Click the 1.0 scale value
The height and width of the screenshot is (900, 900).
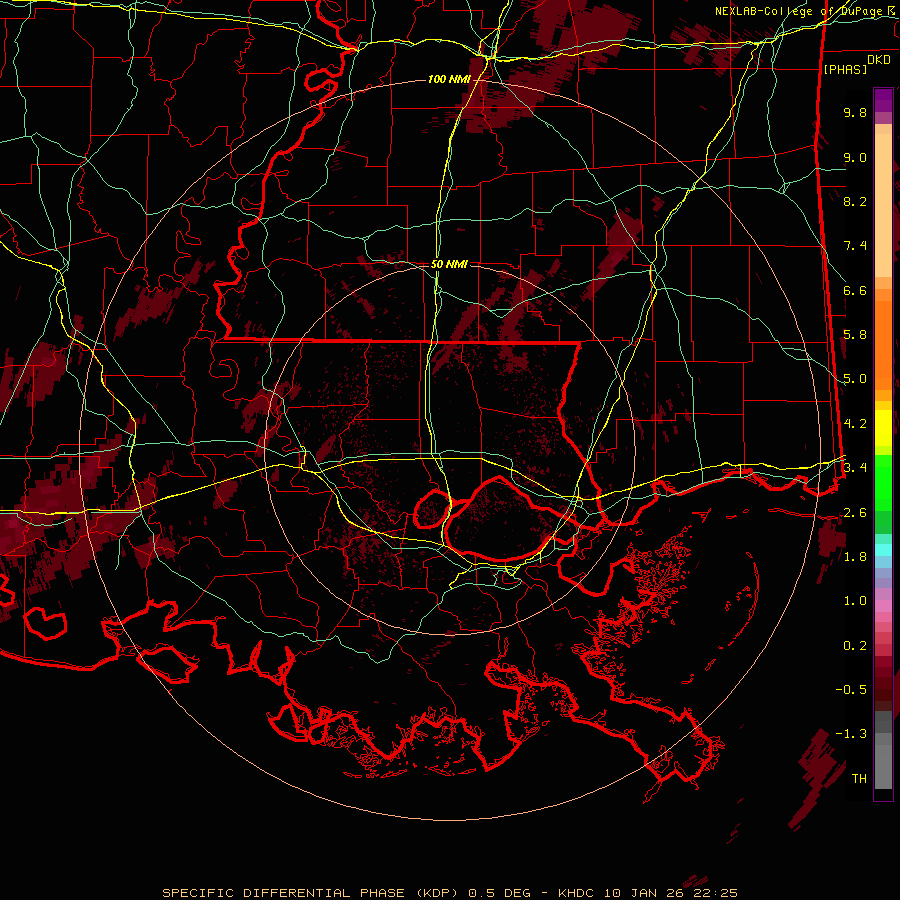tap(855, 601)
